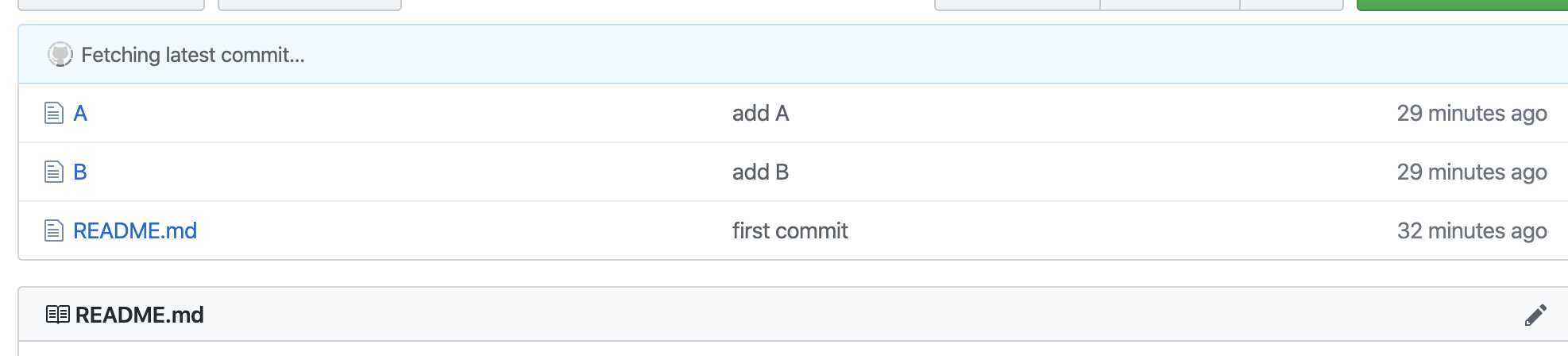This screenshot has height=356, width=1568.
Task: Click the file icon next to B
Action: (54, 172)
